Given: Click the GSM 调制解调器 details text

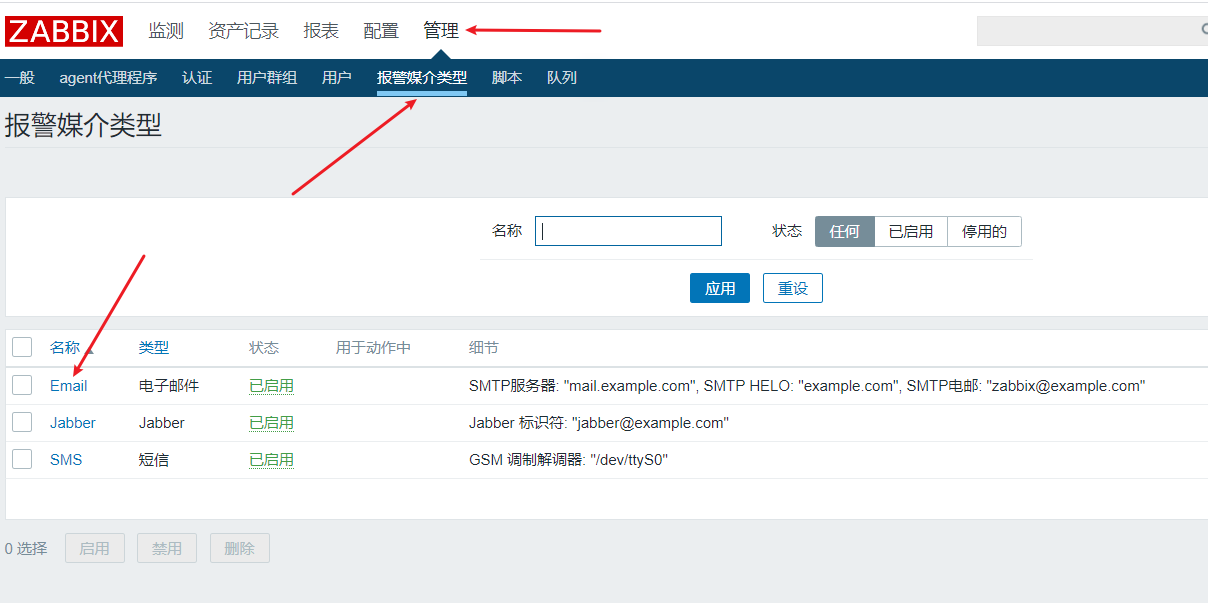Looking at the screenshot, I should (x=568, y=459).
